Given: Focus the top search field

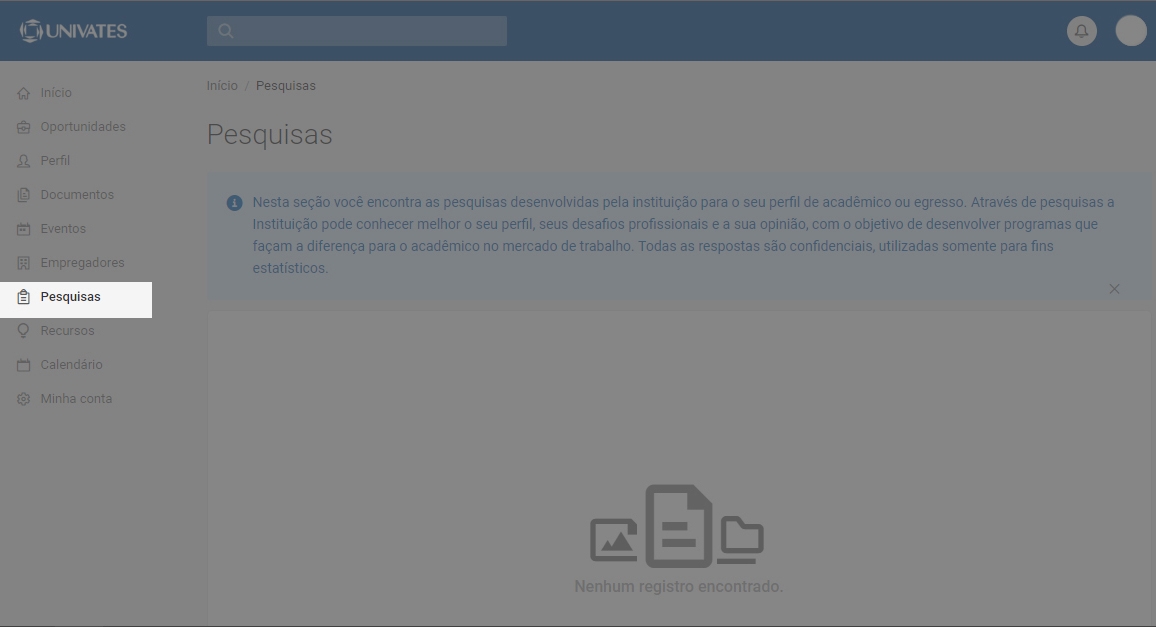Looking at the screenshot, I should coord(370,31).
